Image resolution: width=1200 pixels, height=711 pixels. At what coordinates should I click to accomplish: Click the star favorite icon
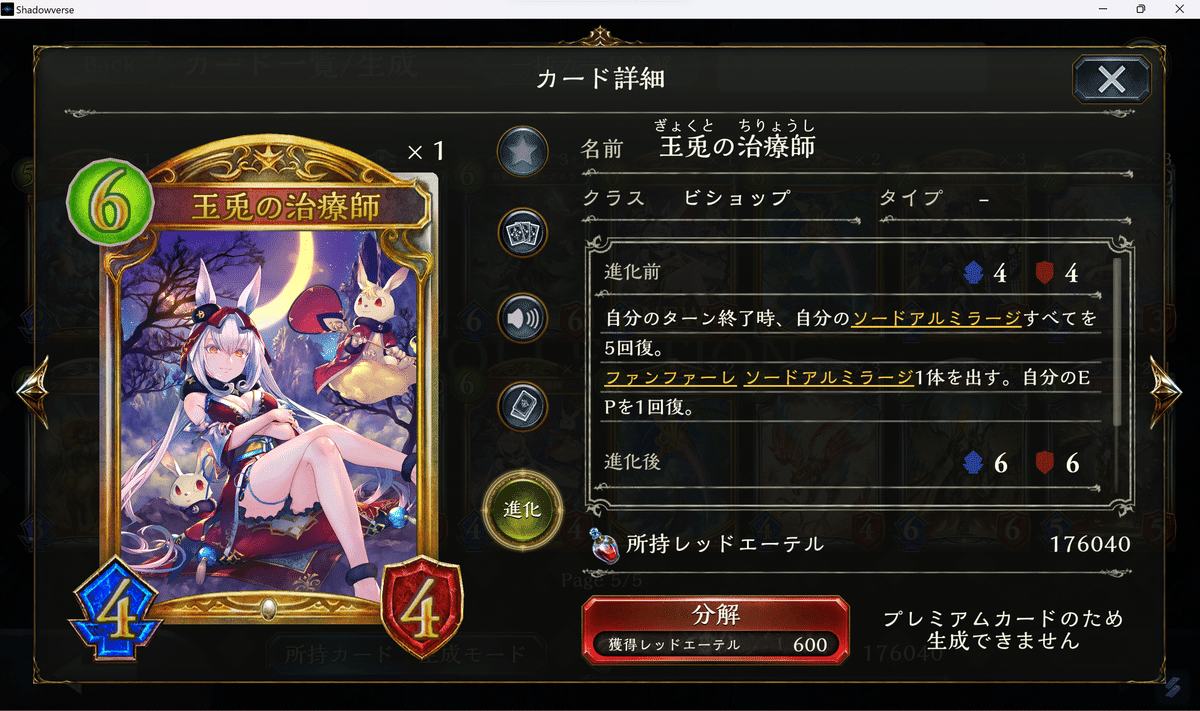point(523,151)
